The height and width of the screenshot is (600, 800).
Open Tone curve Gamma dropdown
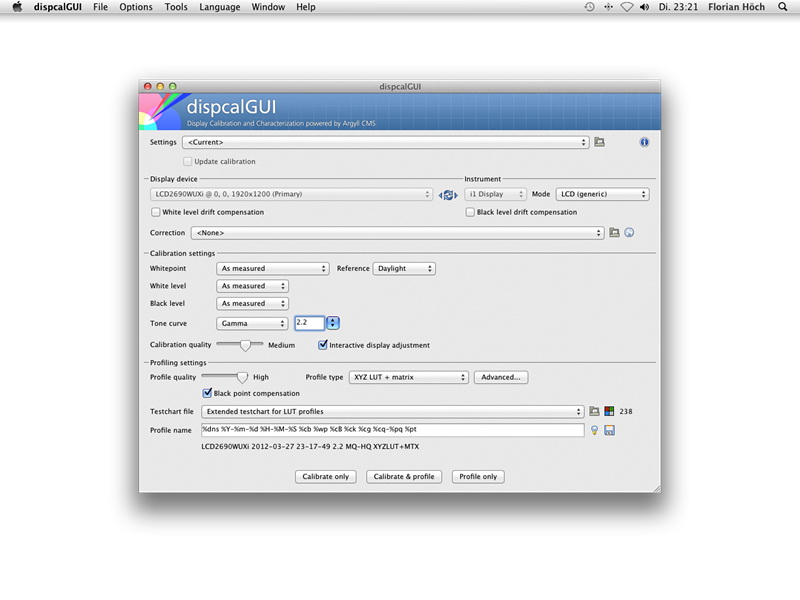click(x=252, y=323)
